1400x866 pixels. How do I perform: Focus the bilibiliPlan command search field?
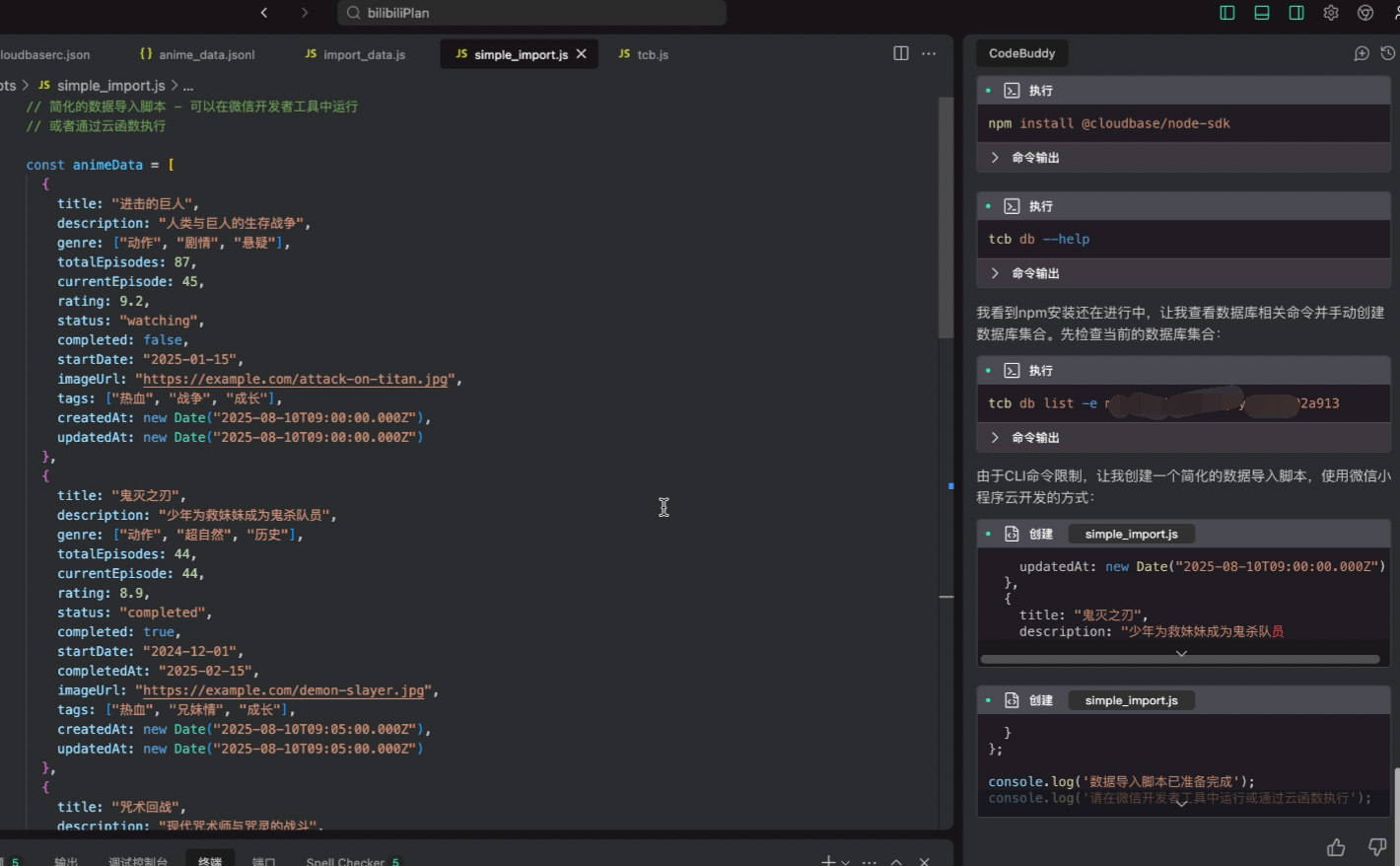pos(532,13)
